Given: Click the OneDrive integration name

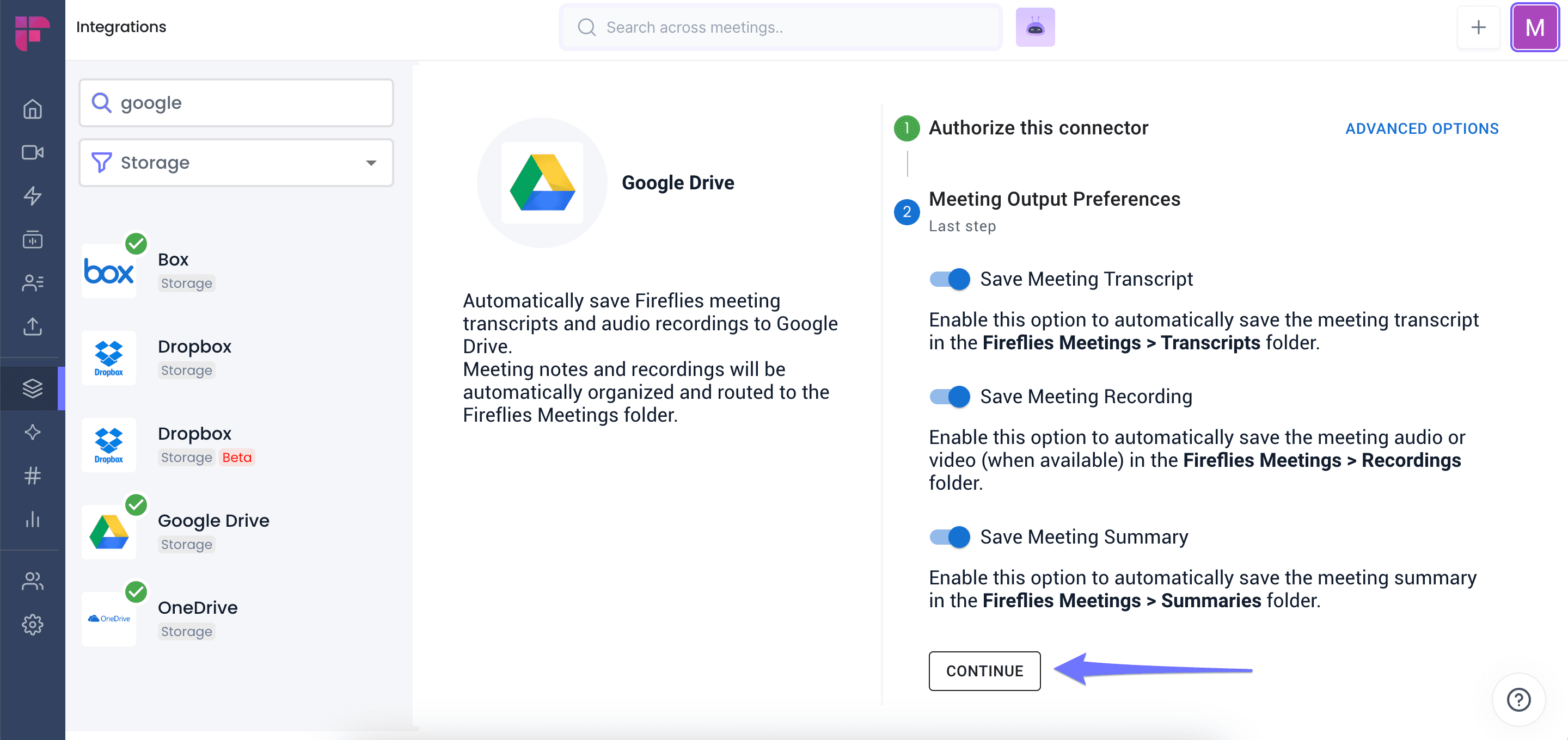Looking at the screenshot, I should point(197,607).
